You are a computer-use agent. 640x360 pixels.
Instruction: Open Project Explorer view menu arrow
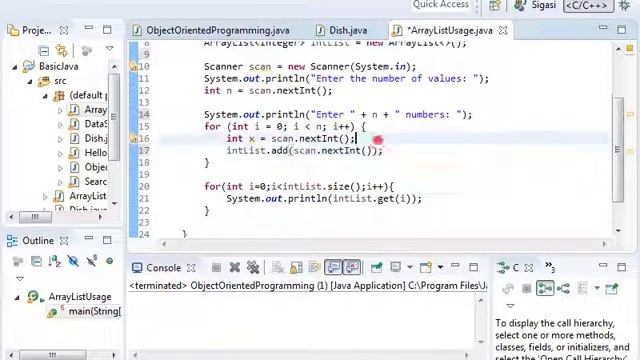click(109, 49)
